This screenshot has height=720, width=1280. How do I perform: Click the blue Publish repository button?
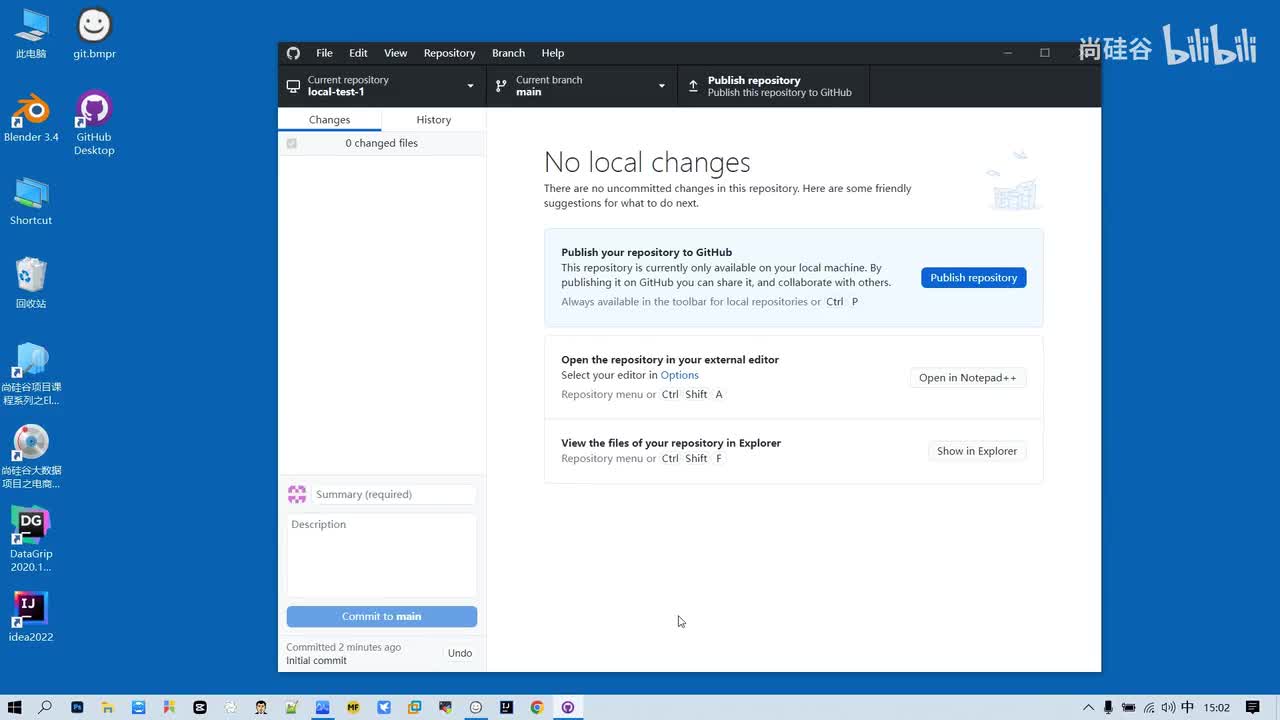(973, 278)
